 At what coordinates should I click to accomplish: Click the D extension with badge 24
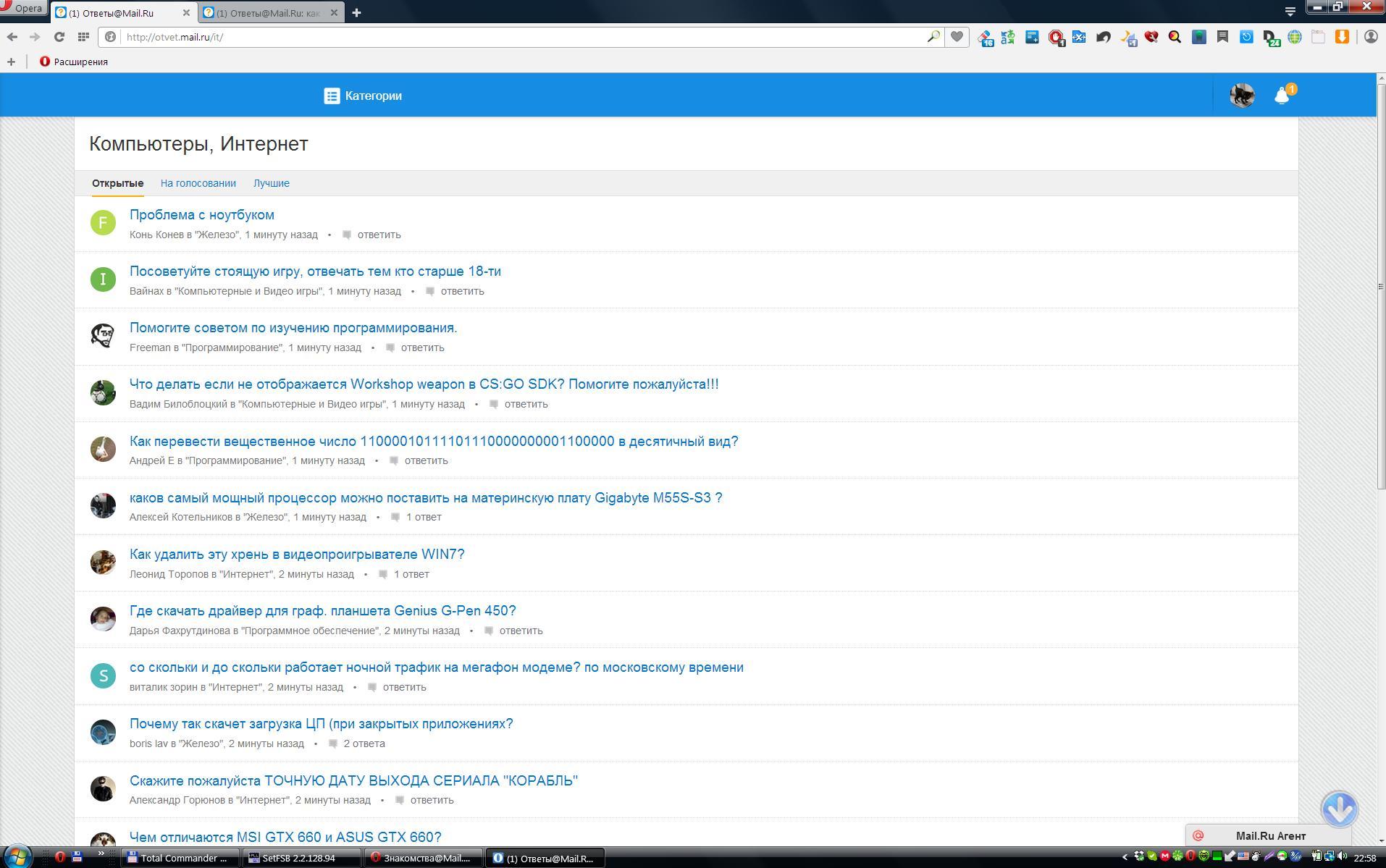(x=1271, y=38)
